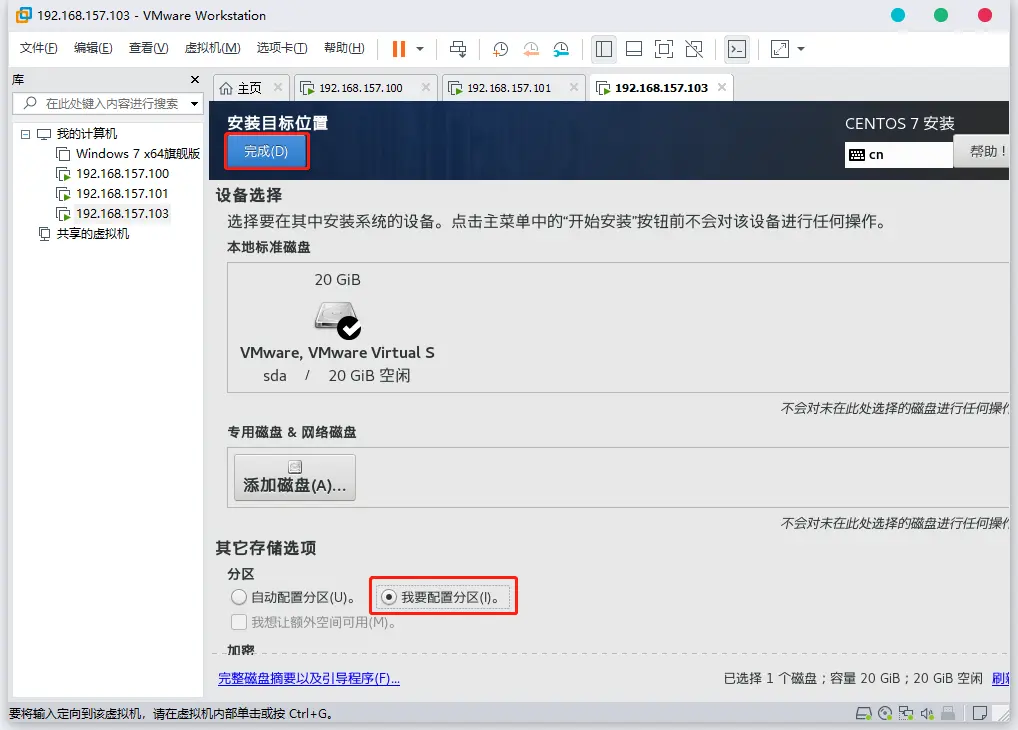Click the network adapter status icon
The width and height of the screenshot is (1018, 730).
click(906, 714)
